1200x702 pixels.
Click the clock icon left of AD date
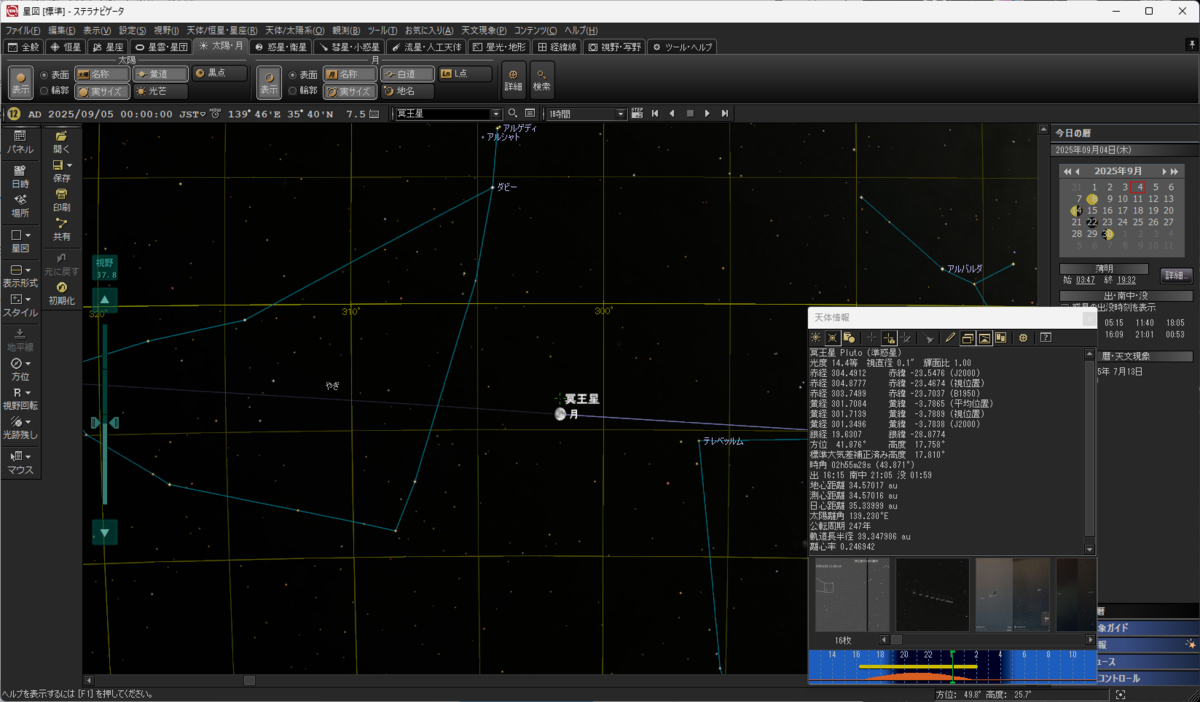14,114
